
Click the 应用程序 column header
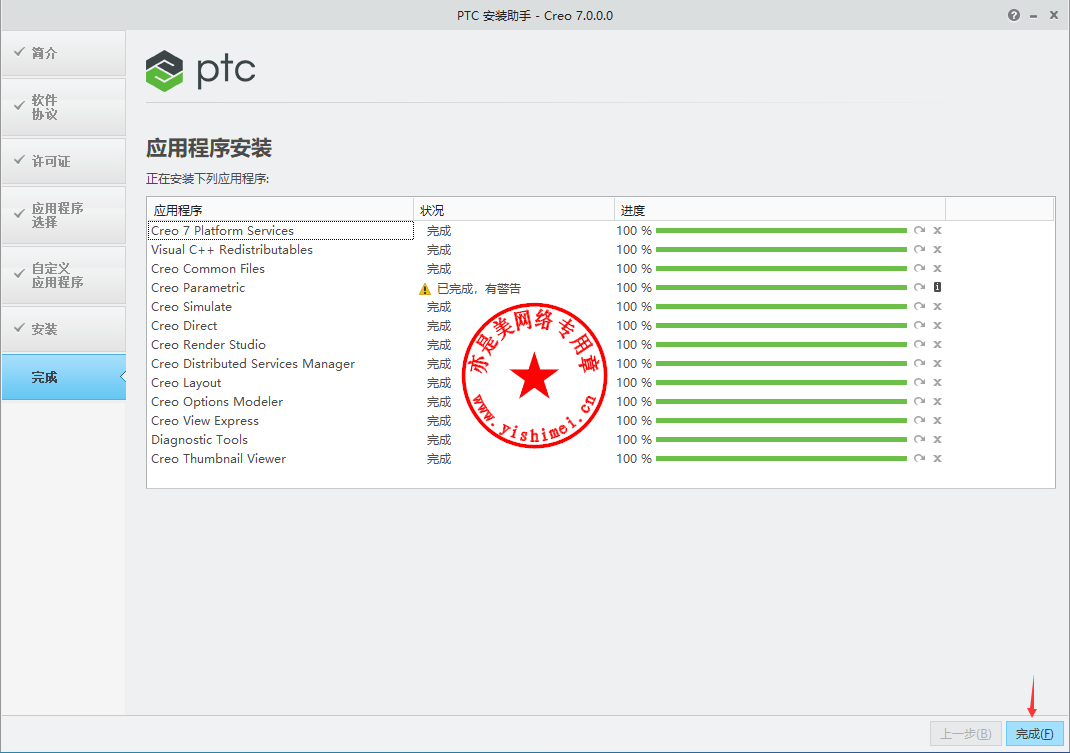[x=279, y=210]
